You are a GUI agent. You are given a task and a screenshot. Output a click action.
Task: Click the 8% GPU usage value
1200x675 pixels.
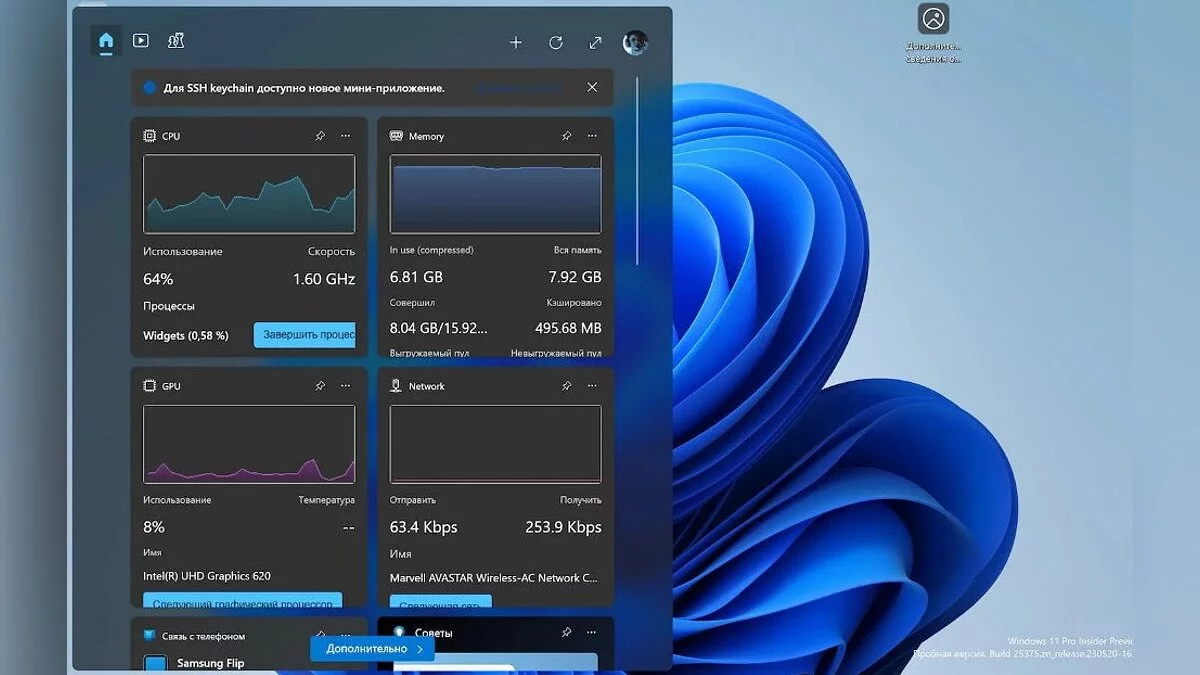coord(154,527)
